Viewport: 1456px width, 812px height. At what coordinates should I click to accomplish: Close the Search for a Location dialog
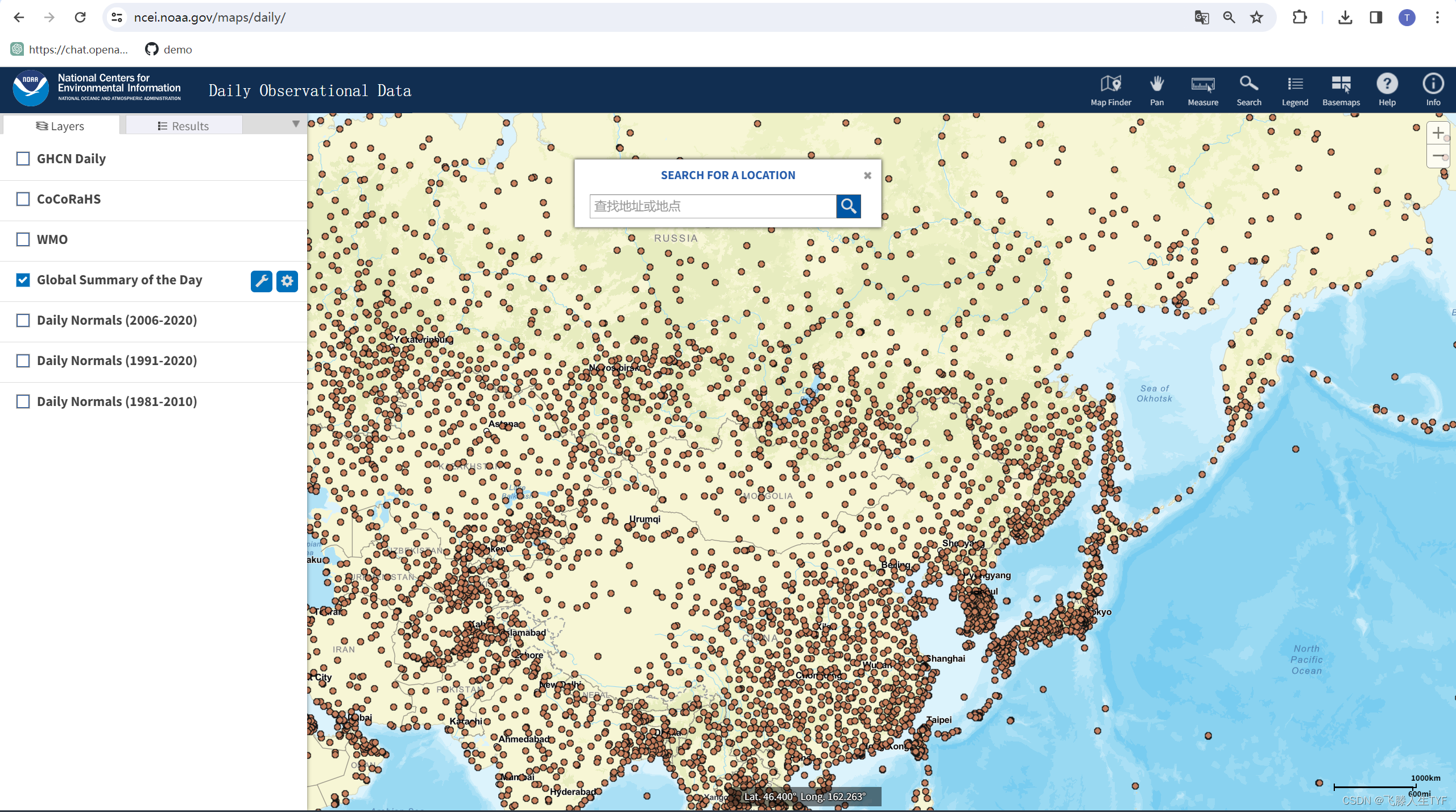pyautogui.click(x=867, y=175)
